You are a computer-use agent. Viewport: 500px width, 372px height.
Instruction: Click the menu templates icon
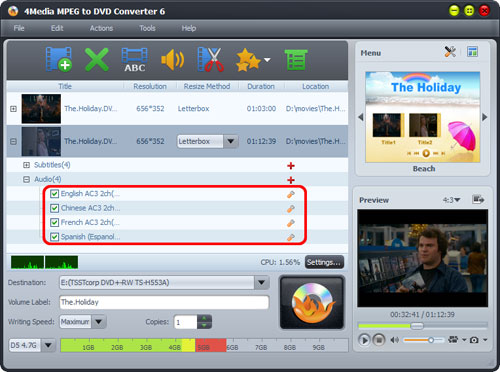[472, 52]
